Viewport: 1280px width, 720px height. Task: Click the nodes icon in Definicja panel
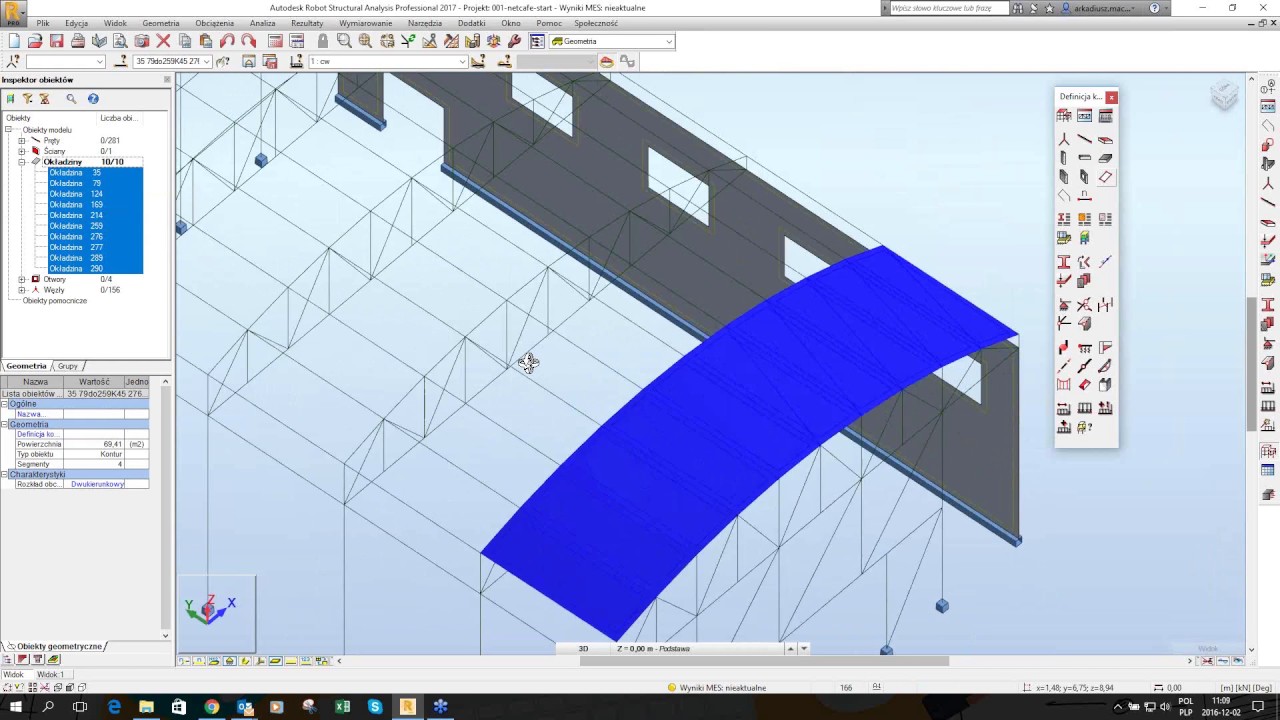(x=1064, y=139)
